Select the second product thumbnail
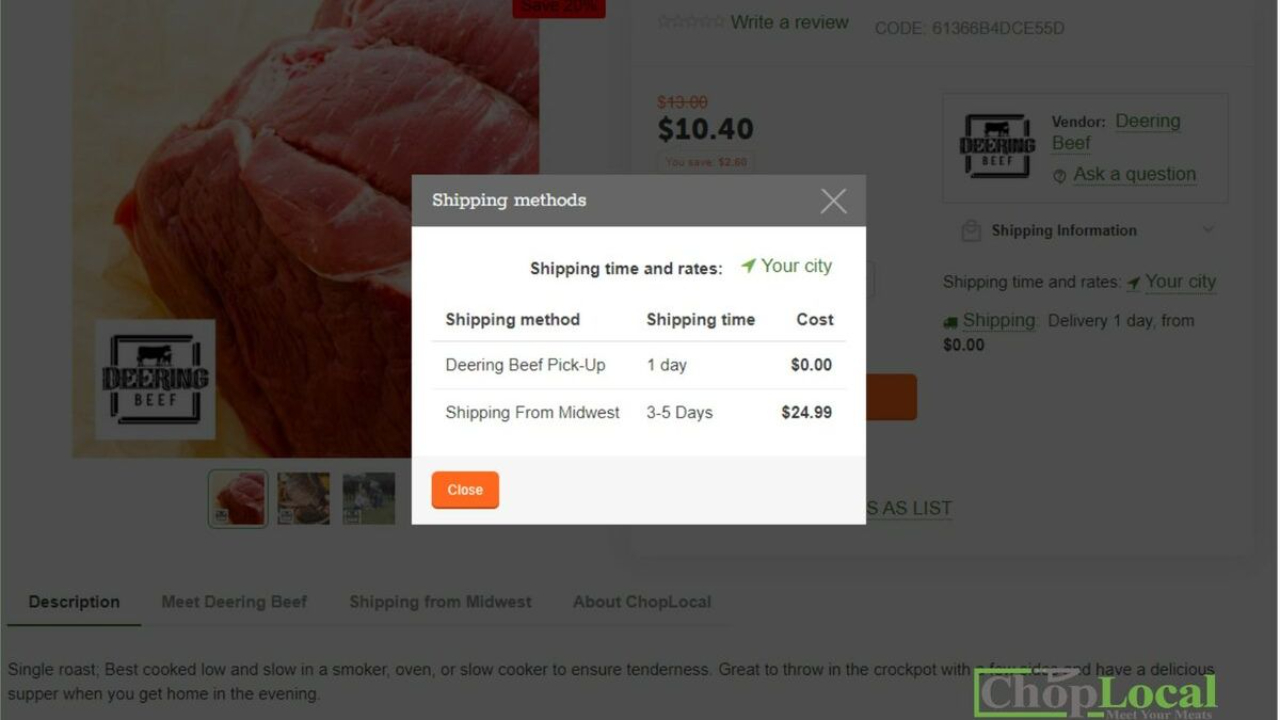1280x720 pixels. click(x=303, y=498)
